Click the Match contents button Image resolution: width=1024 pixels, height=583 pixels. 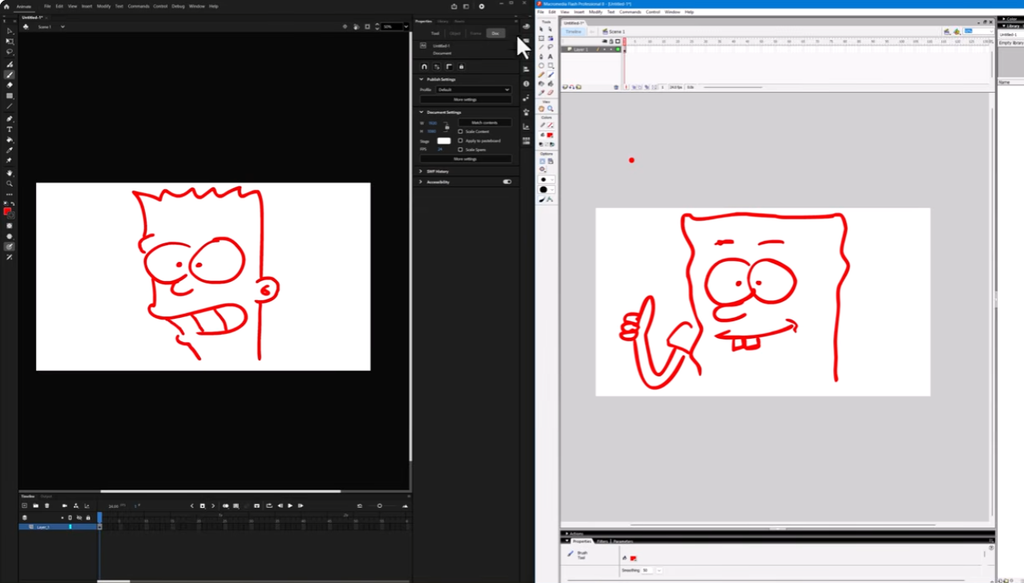pos(485,123)
